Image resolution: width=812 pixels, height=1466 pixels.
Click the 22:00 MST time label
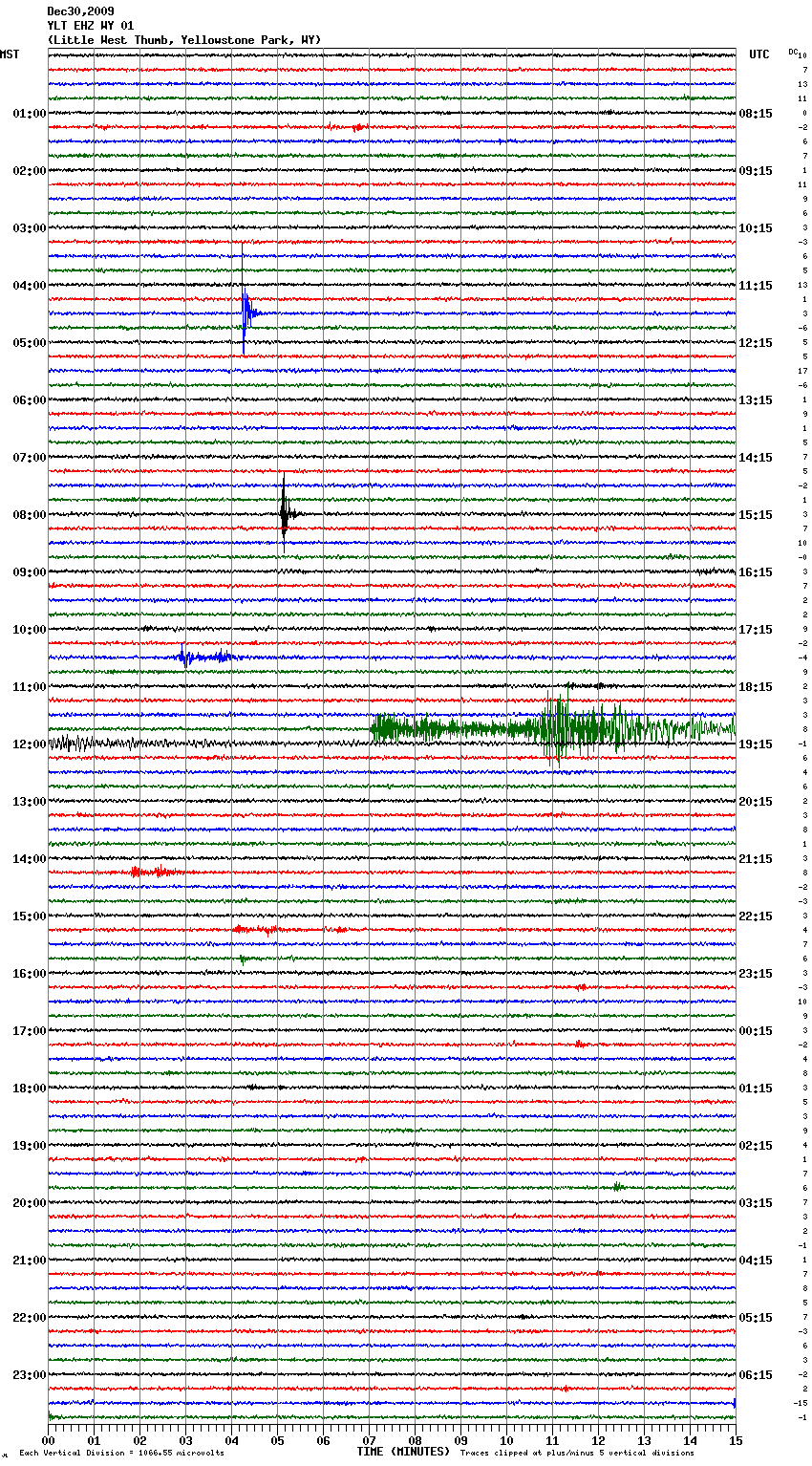tap(29, 1318)
